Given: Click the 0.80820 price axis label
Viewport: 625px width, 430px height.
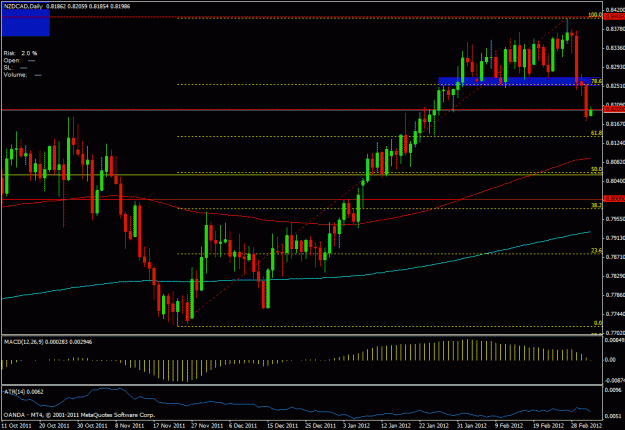Looking at the screenshot, I should (615, 162).
